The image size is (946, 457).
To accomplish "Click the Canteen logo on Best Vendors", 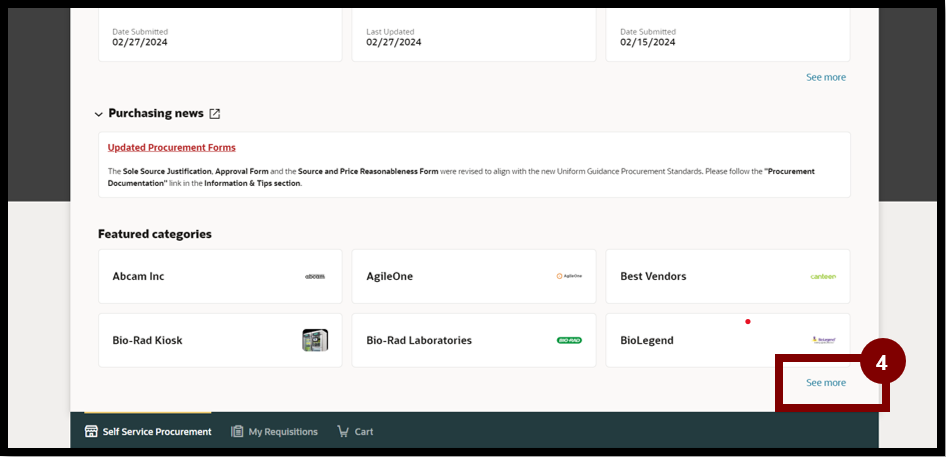I will click(823, 276).
